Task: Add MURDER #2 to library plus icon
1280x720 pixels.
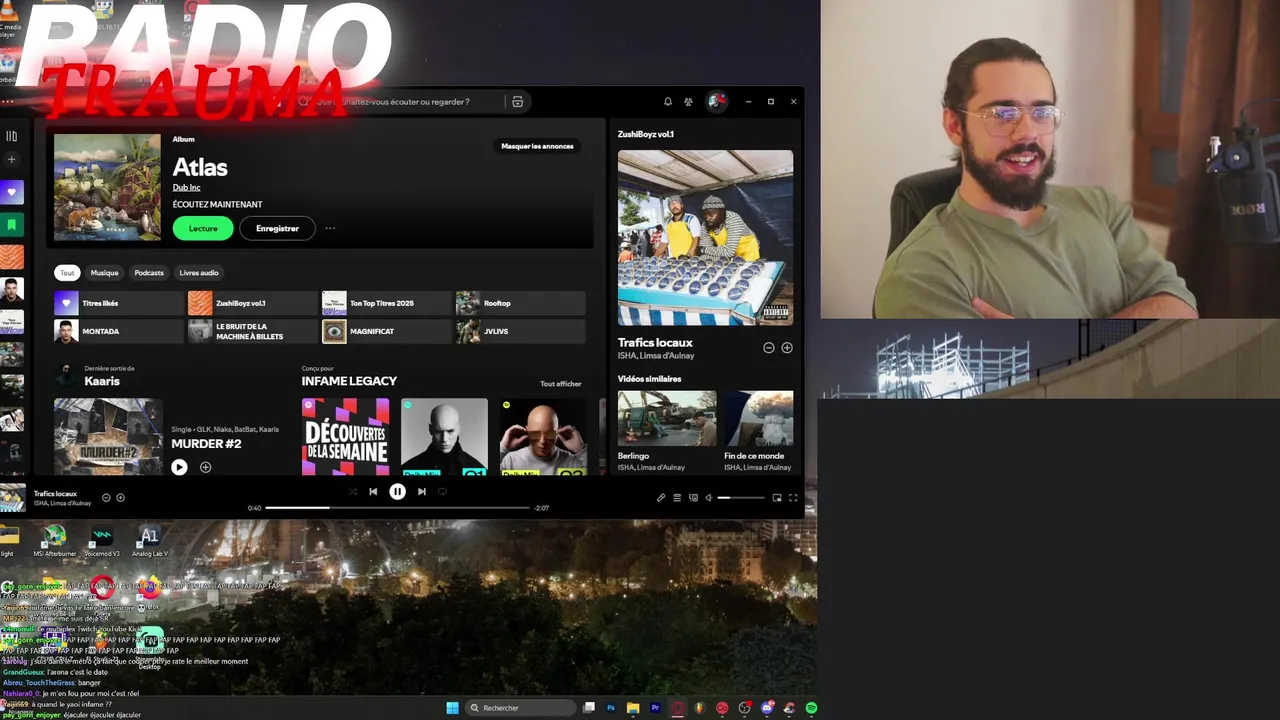Action: (205, 467)
